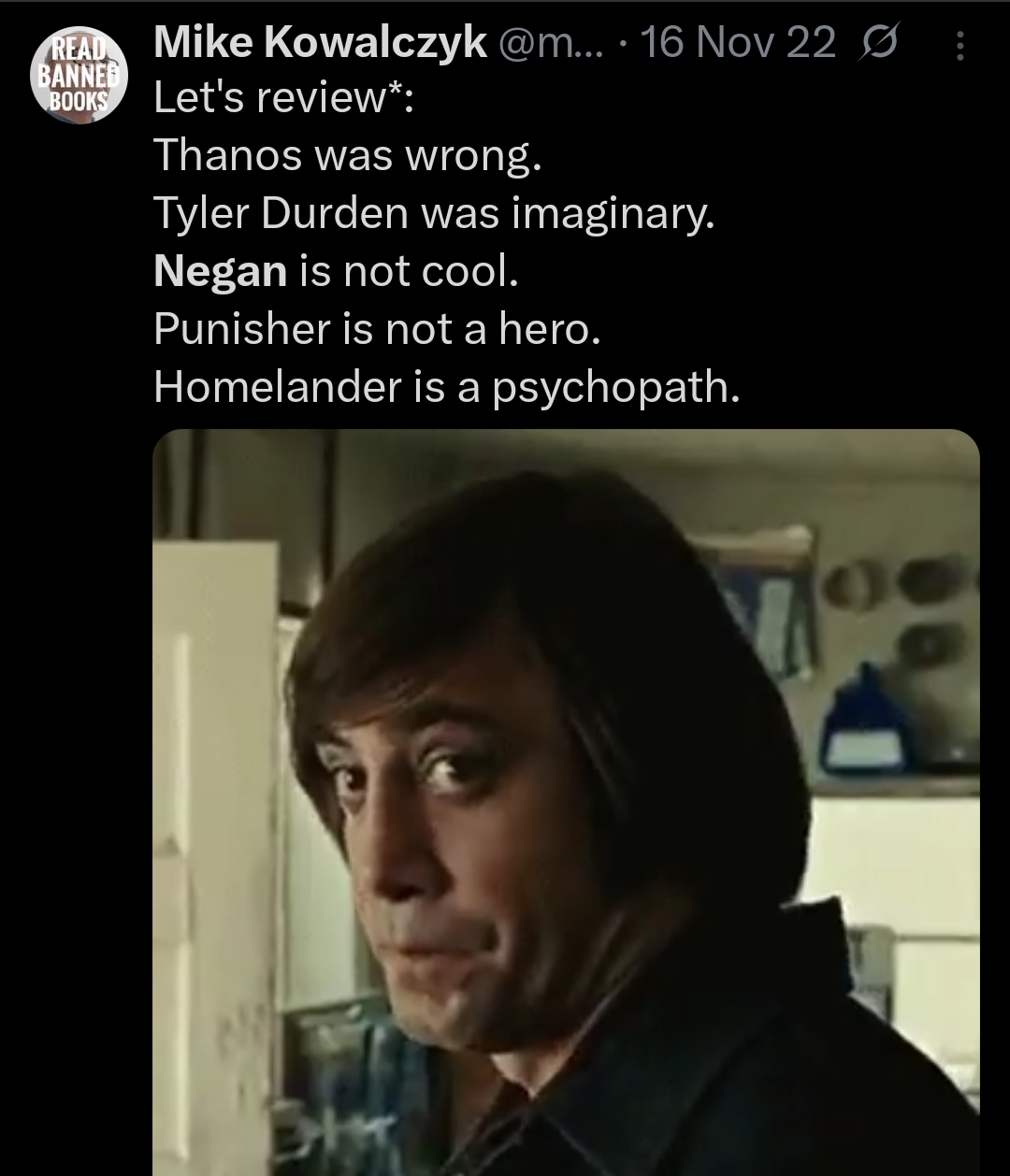The height and width of the screenshot is (1176, 1010).
Task: Tap the "Tyler Durden was imaginary." line
Action: click(434, 214)
